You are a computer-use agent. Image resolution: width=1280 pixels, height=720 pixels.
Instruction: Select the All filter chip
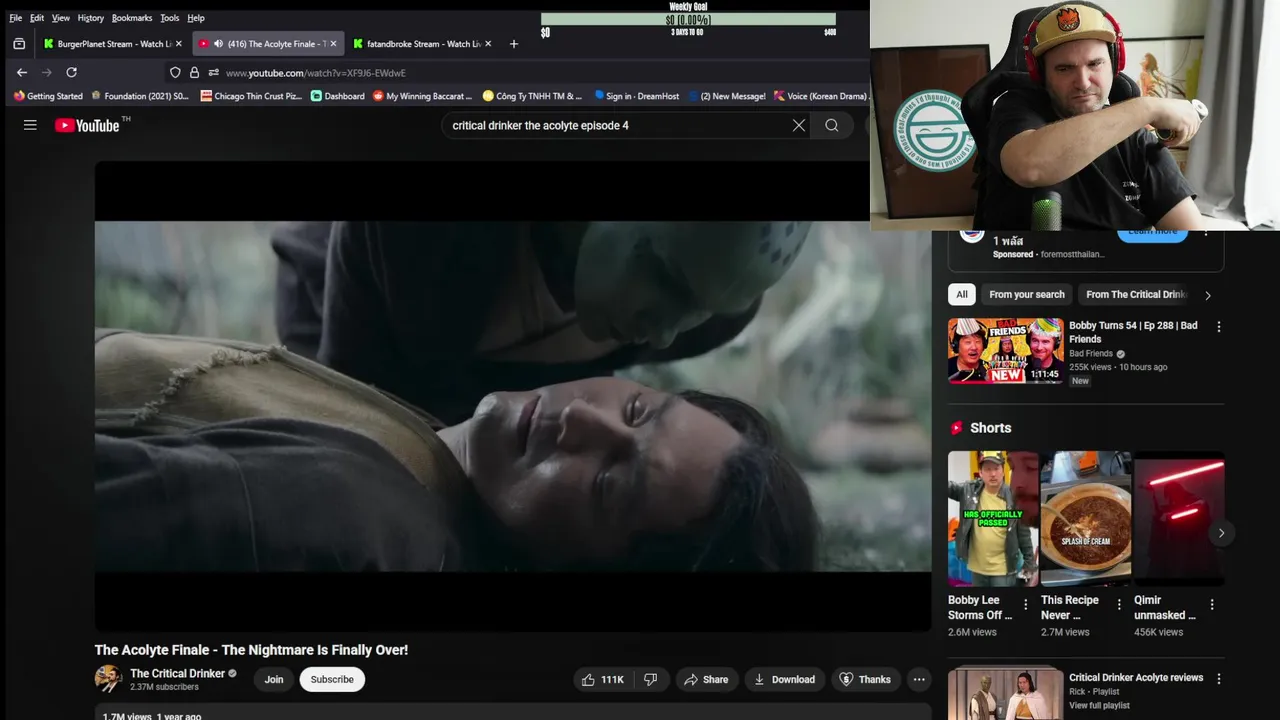[x=961, y=294]
